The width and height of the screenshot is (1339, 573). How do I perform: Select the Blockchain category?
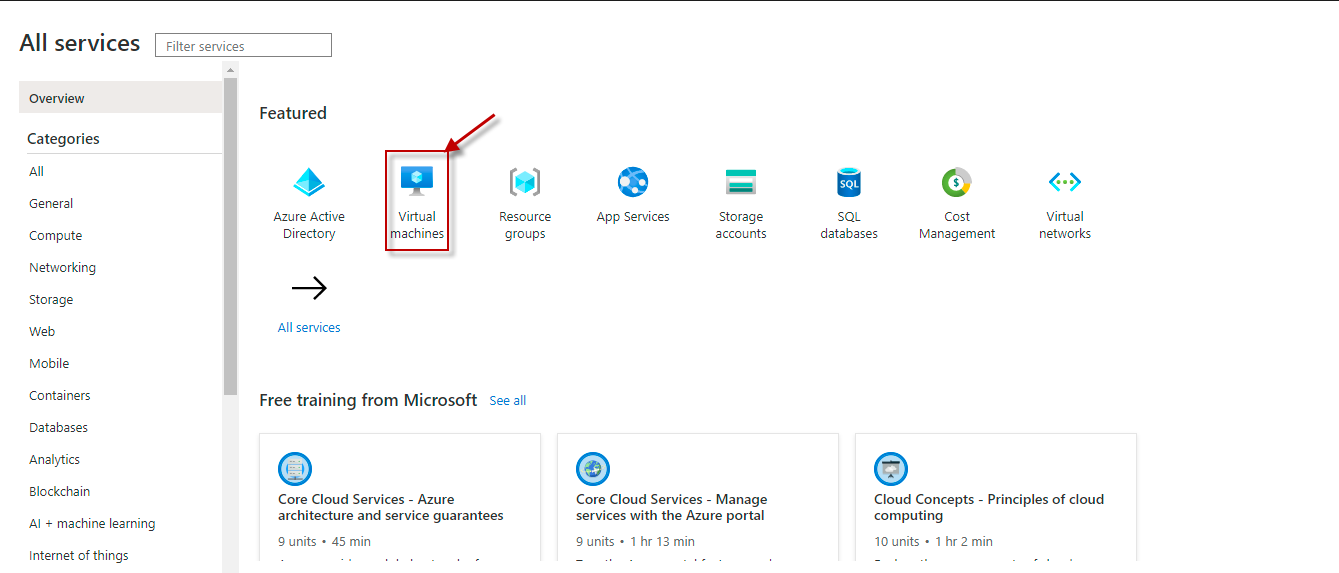point(60,491)
